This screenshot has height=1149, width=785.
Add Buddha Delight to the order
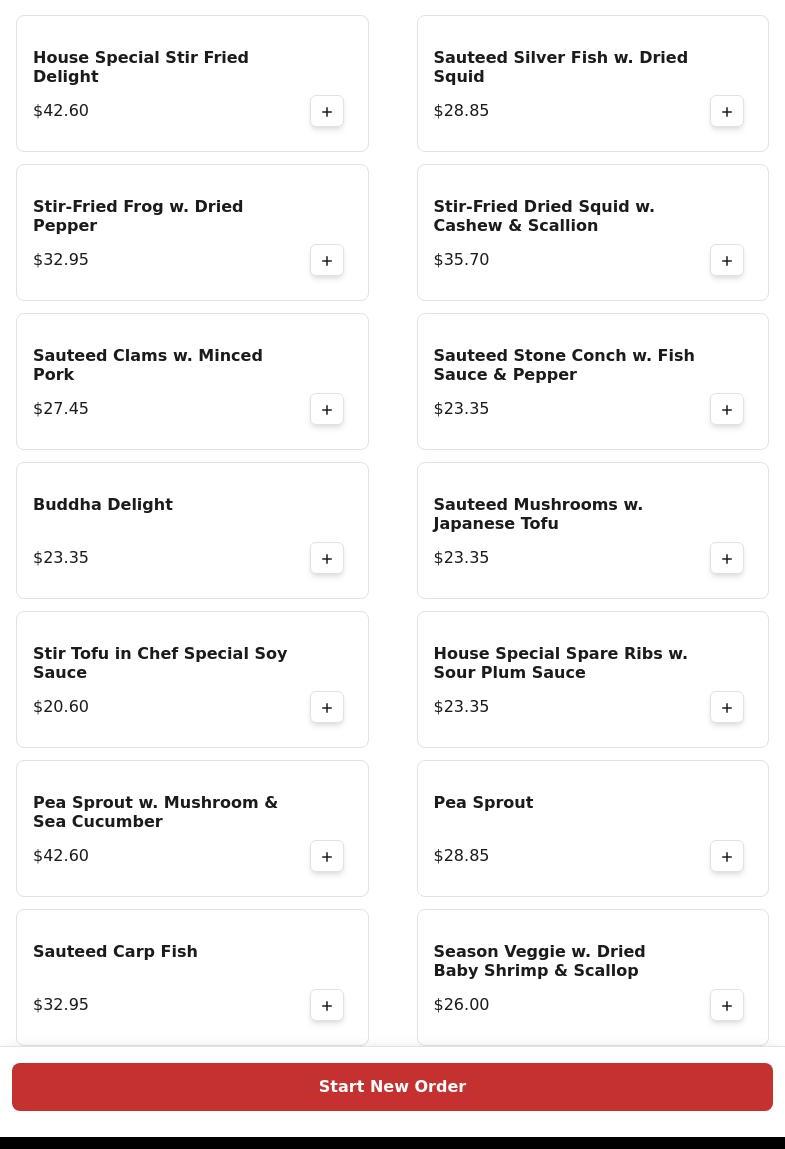point(327,558)
